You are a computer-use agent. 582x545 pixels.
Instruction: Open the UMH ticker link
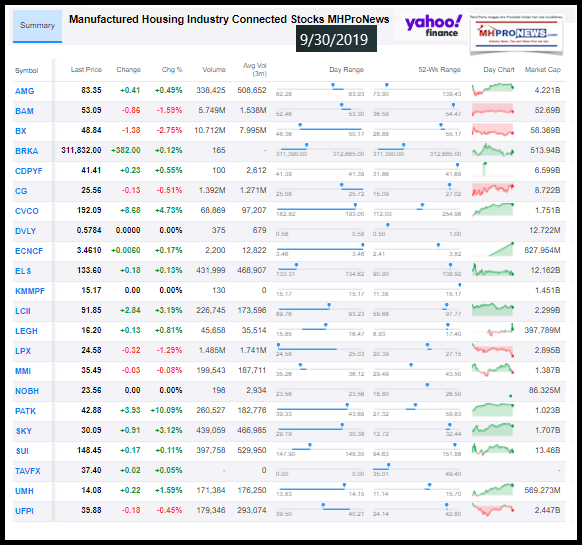pos(24,492)
